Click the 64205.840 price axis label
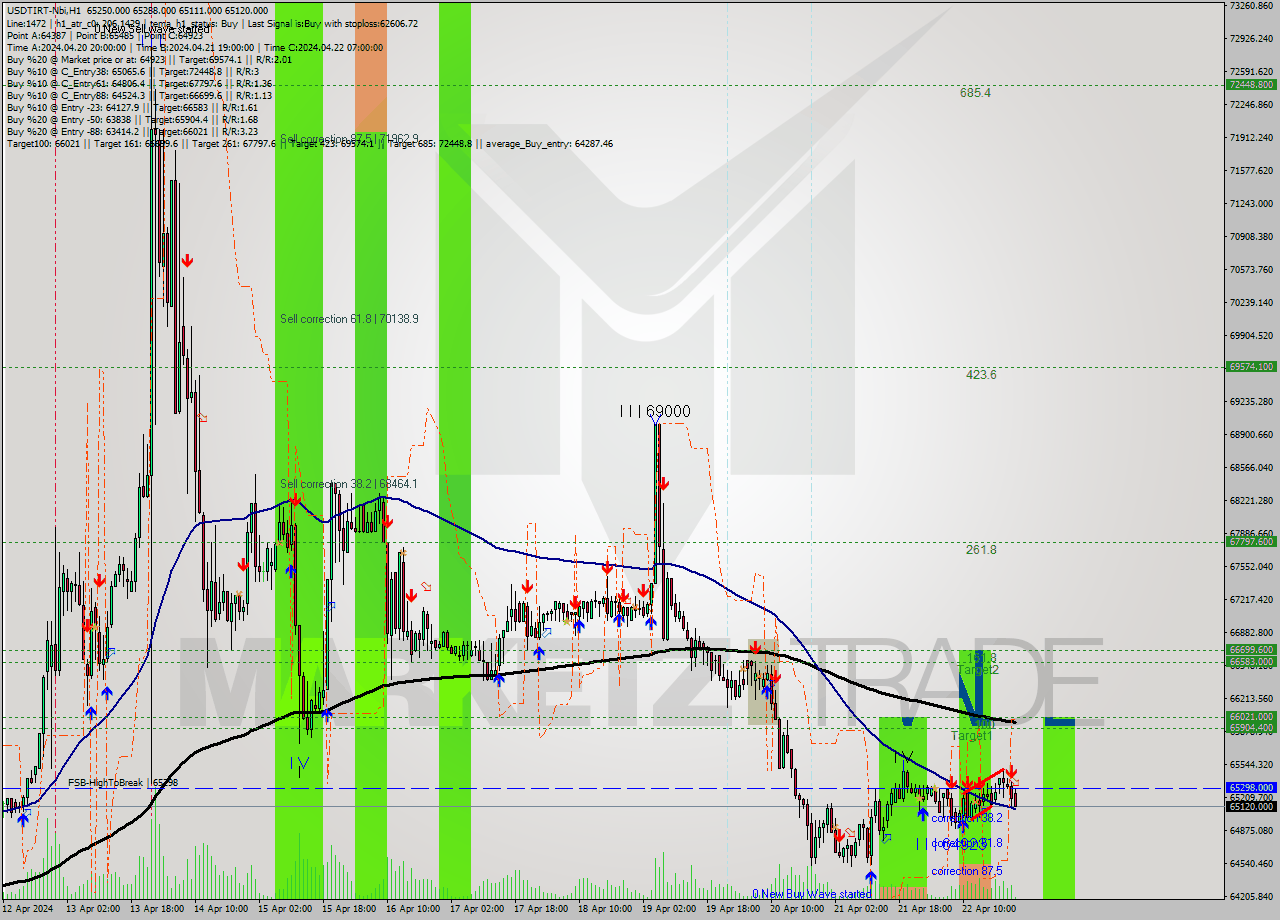This screenshot has height=920, width=1280. 1250,897
